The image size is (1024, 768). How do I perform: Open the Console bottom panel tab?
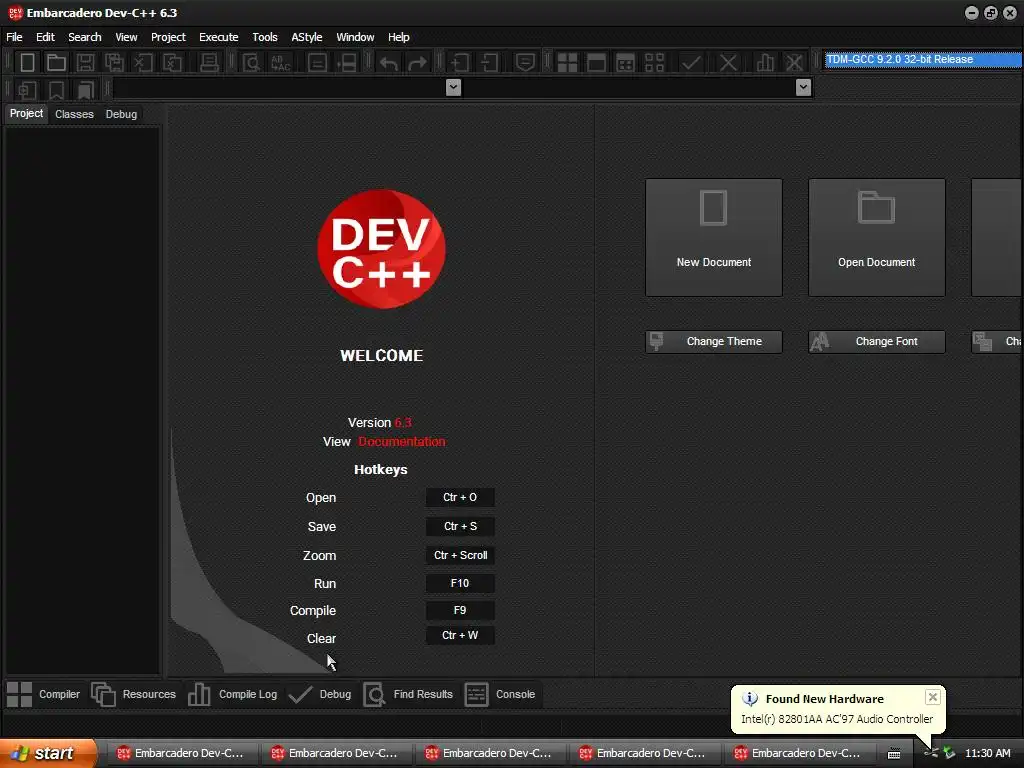tap(500, 694)
